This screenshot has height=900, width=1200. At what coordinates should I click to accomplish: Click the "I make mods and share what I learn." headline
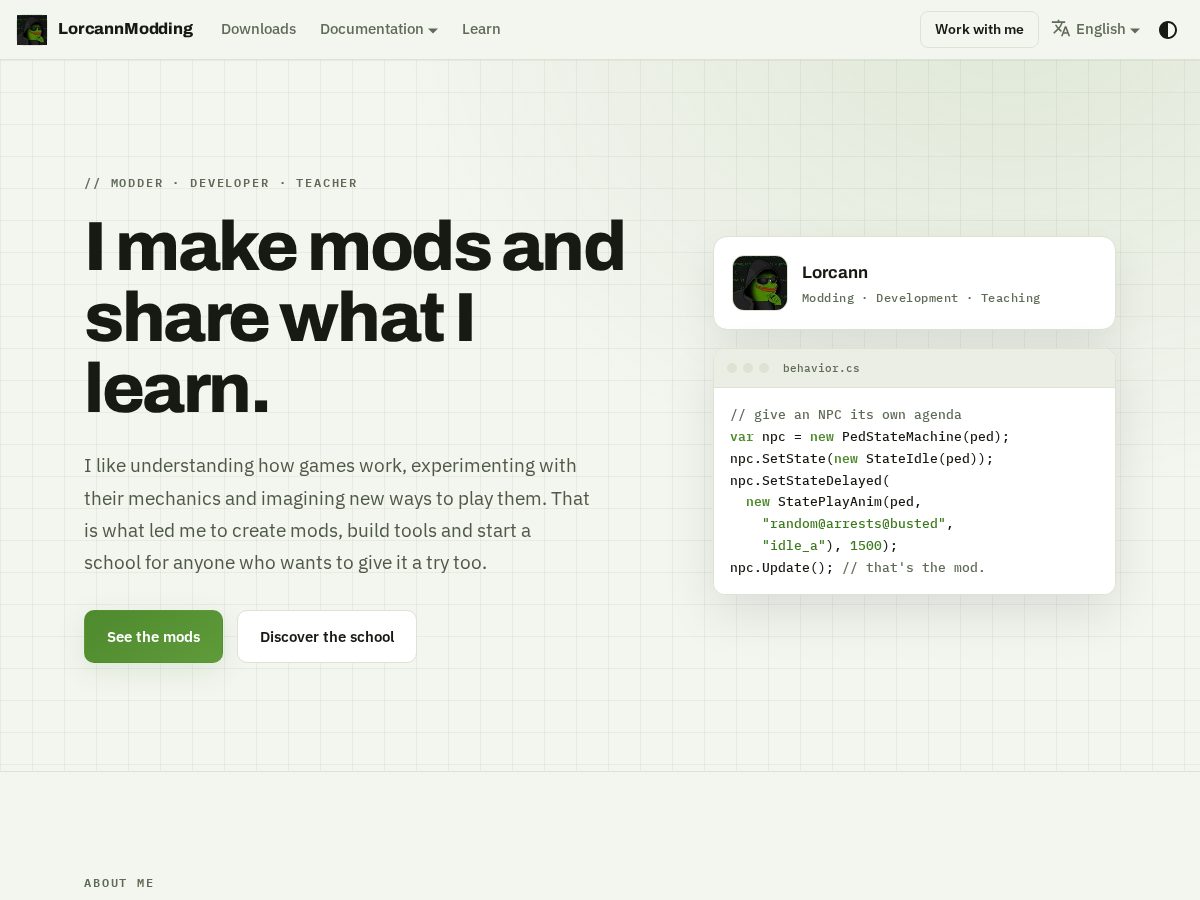[354, 316]
